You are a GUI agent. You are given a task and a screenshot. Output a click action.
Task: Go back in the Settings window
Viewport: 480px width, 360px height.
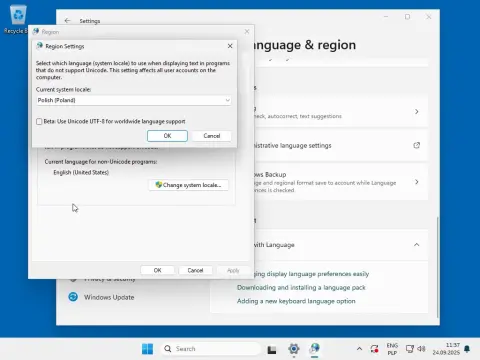pyautogui.click(x=67, y=21)
